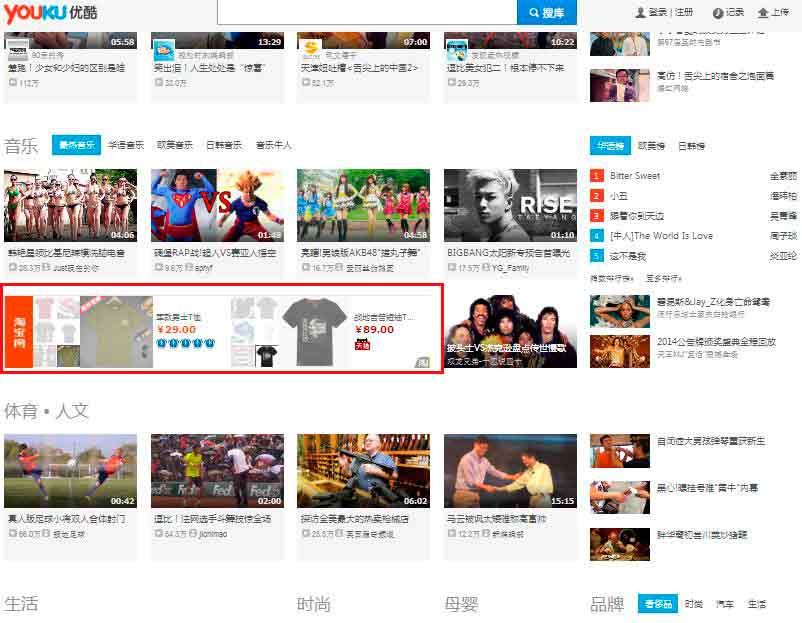
Task: Select the 最热音乐 tab
Action: 76,145
